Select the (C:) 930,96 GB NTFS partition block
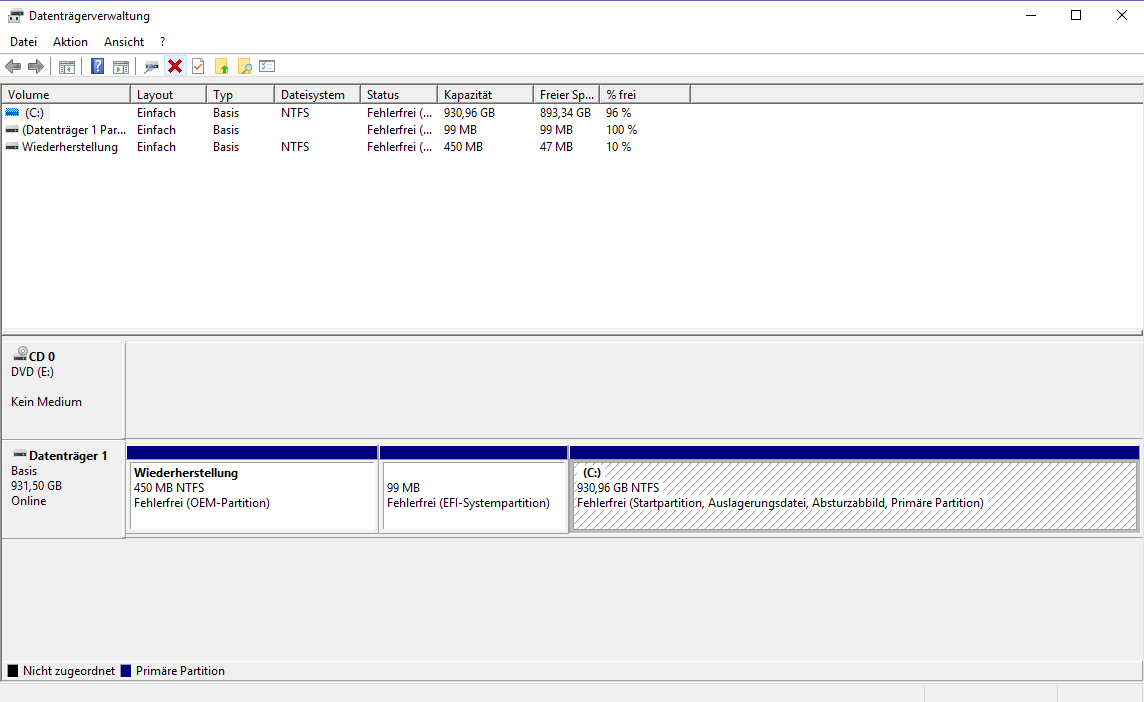Screen dimensions: 1144x702 (x=854, y=489)
